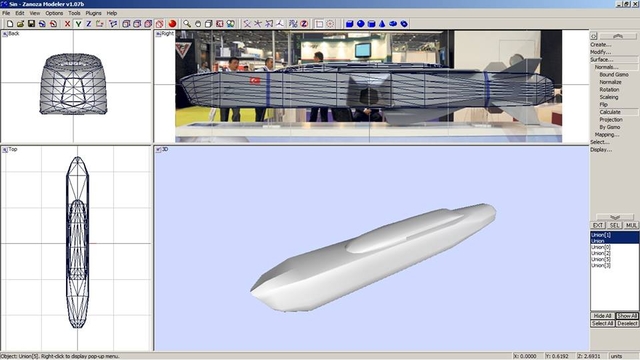Expand the Create... command group
This screenshot has height=360, width=640.
(x=600, y=44)
